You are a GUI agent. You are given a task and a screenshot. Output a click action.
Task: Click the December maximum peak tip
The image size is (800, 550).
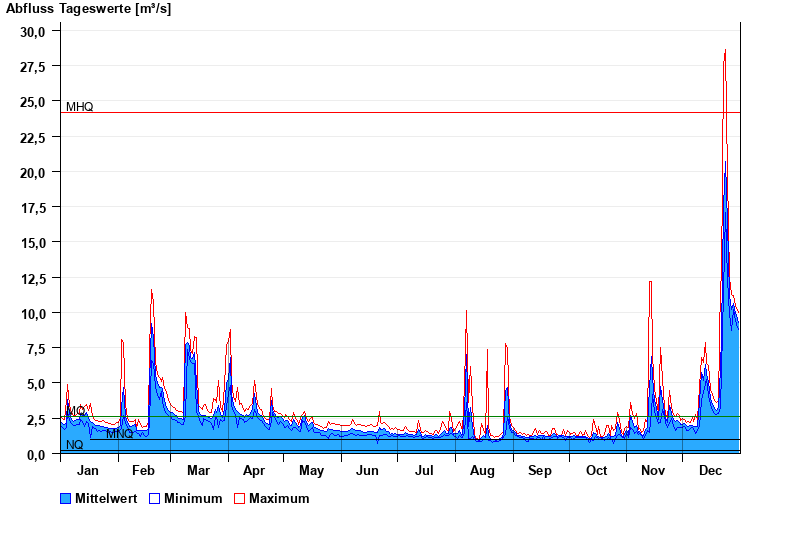pyautogui.click(x=725, y=50)
